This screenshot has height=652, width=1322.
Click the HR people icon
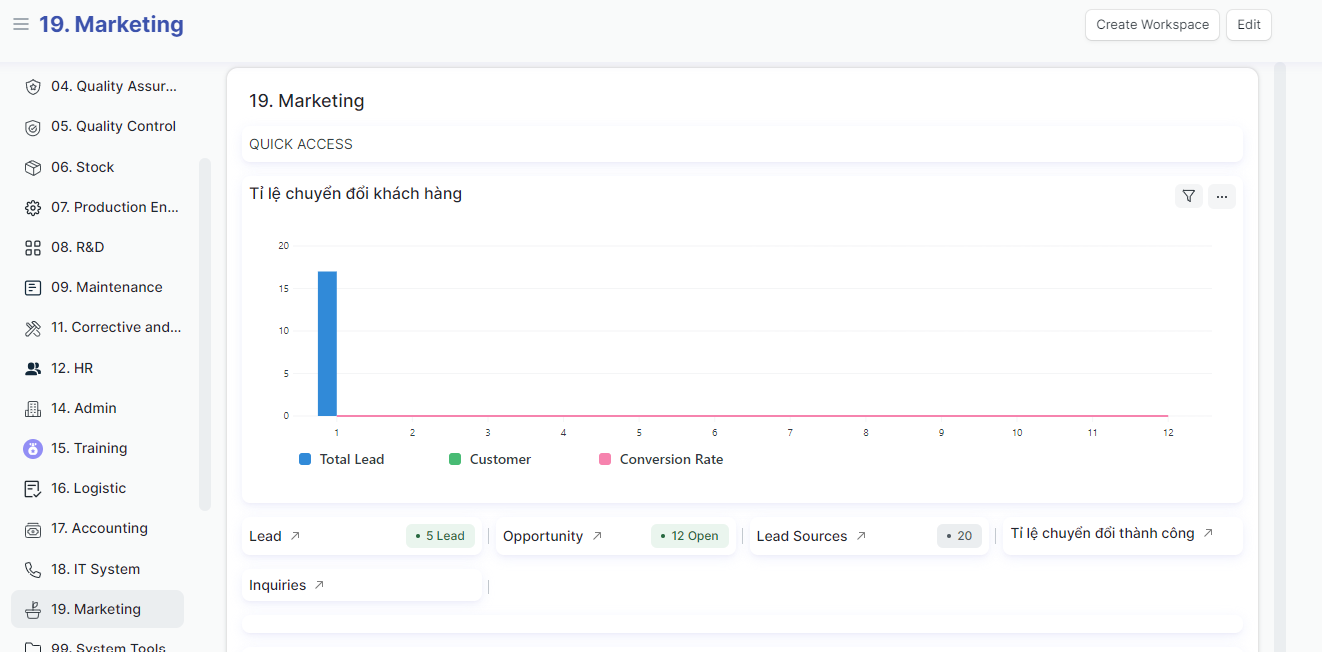pyautogui.click(x=33, y=368)
